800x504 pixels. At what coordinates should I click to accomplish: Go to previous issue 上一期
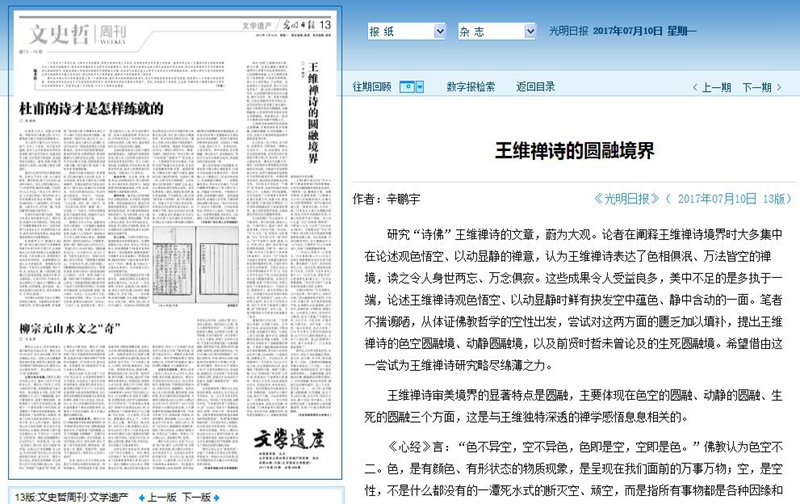tap(716, 87)
